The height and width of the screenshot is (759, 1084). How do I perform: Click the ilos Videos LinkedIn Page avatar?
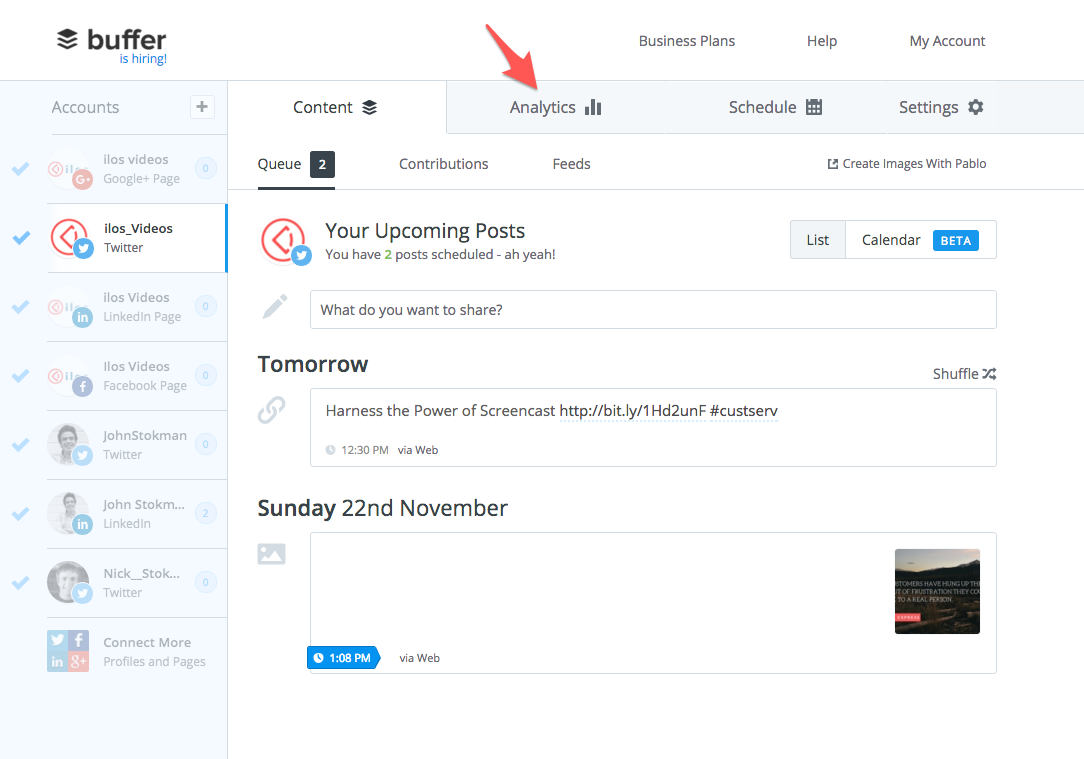(69, 307)
